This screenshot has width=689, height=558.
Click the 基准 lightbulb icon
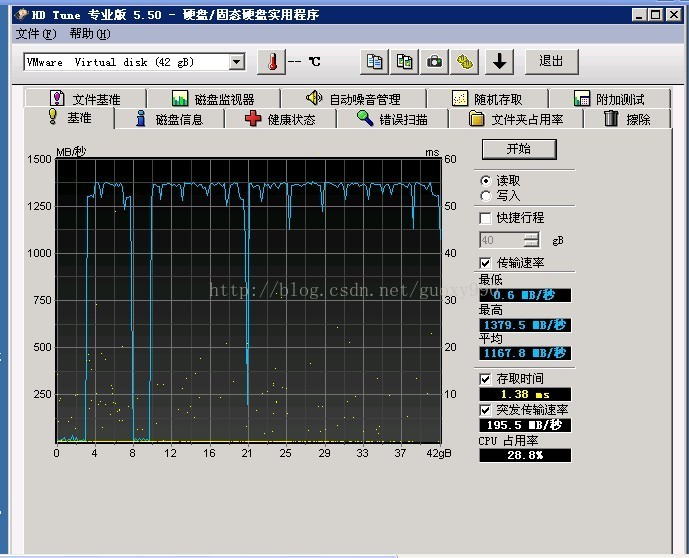point(53,117)
